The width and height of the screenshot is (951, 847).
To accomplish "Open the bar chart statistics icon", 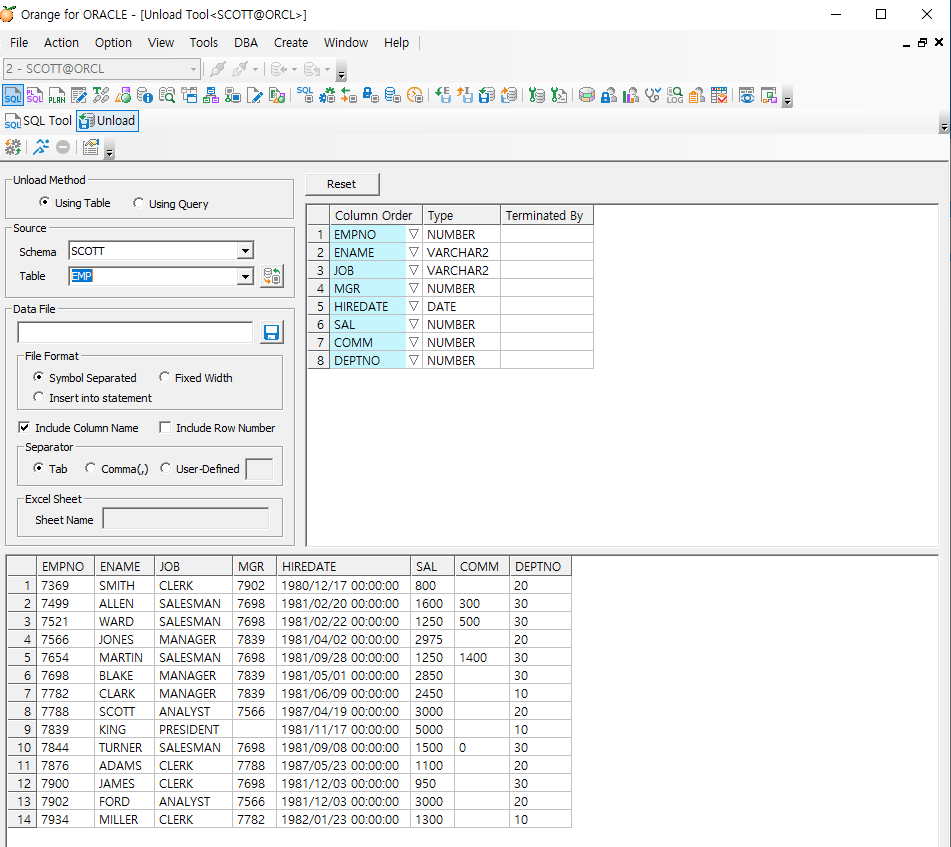I will click(x=631, y=95).
